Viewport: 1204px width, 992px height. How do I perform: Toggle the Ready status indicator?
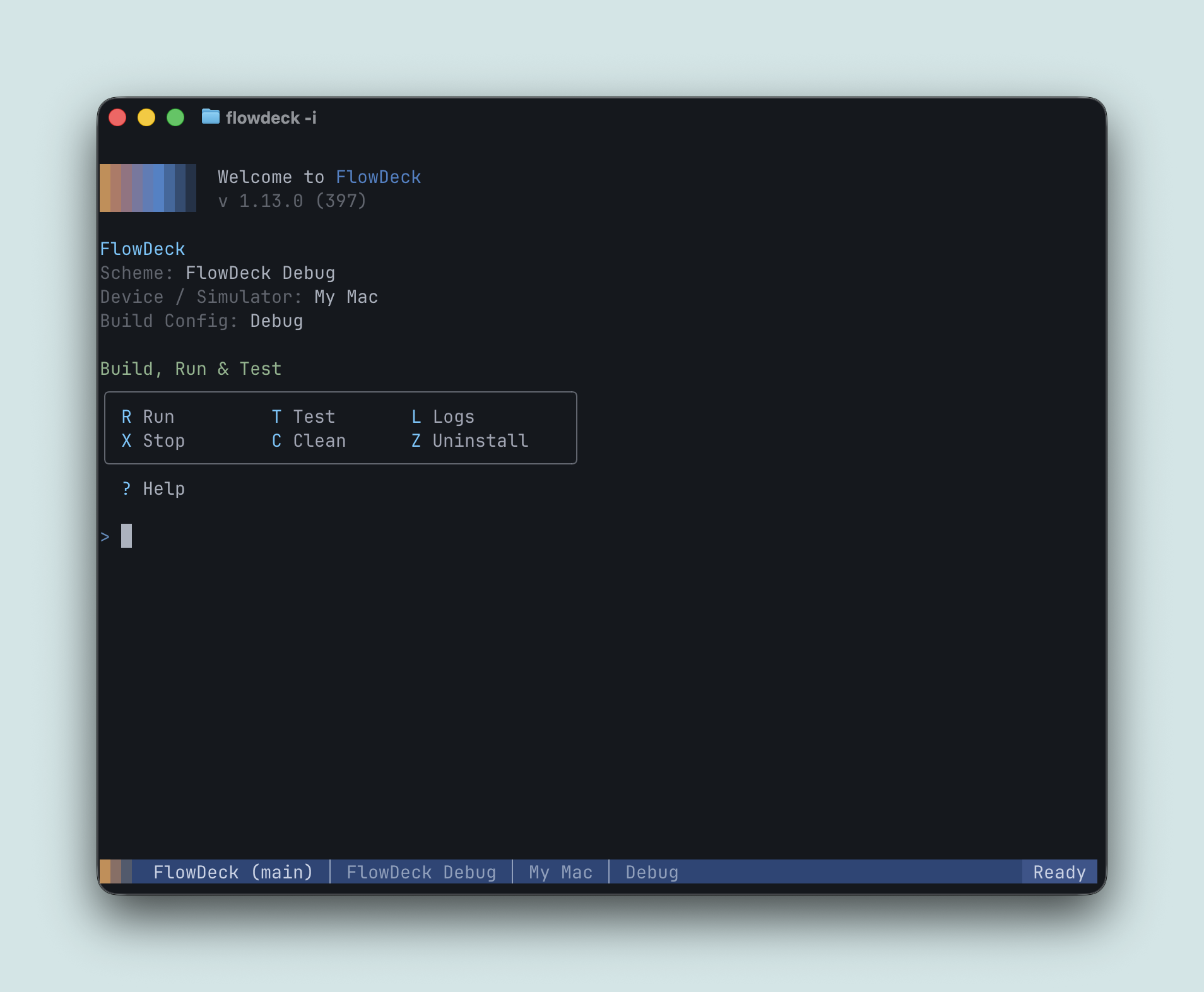click(1058, 871)
